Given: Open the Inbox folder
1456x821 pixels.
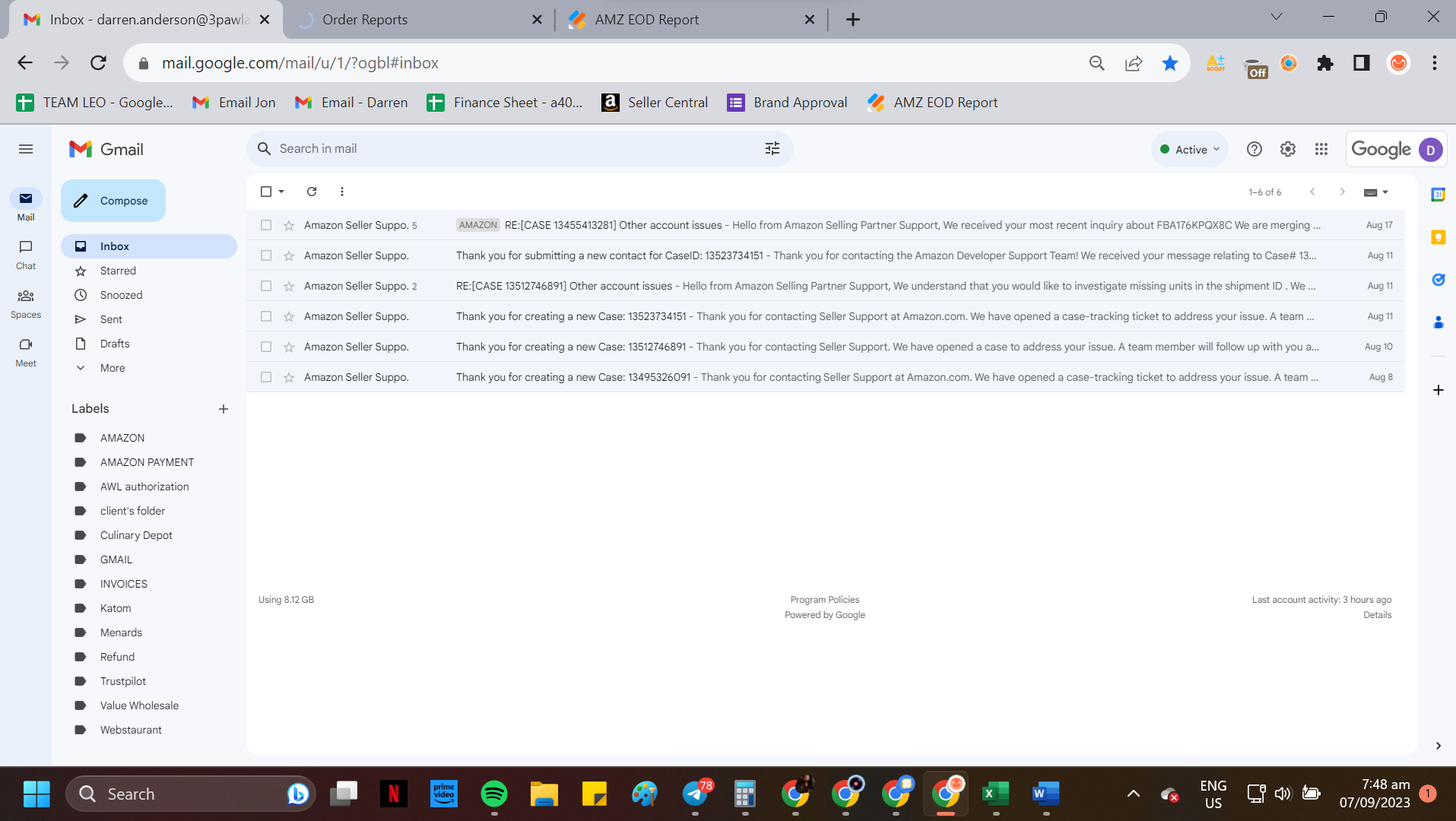Looking at the screenshot, I should coord(149,246).
